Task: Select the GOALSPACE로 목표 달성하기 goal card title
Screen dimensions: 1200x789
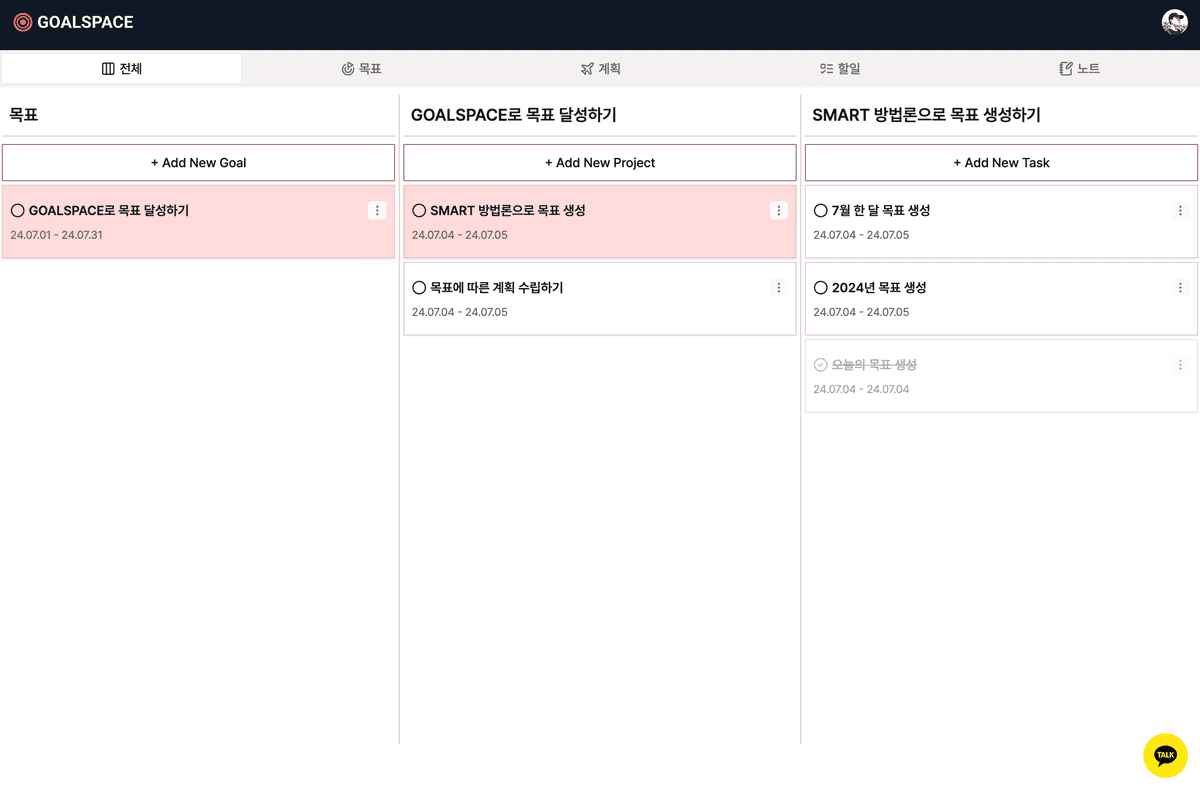Action: (109, 211)
